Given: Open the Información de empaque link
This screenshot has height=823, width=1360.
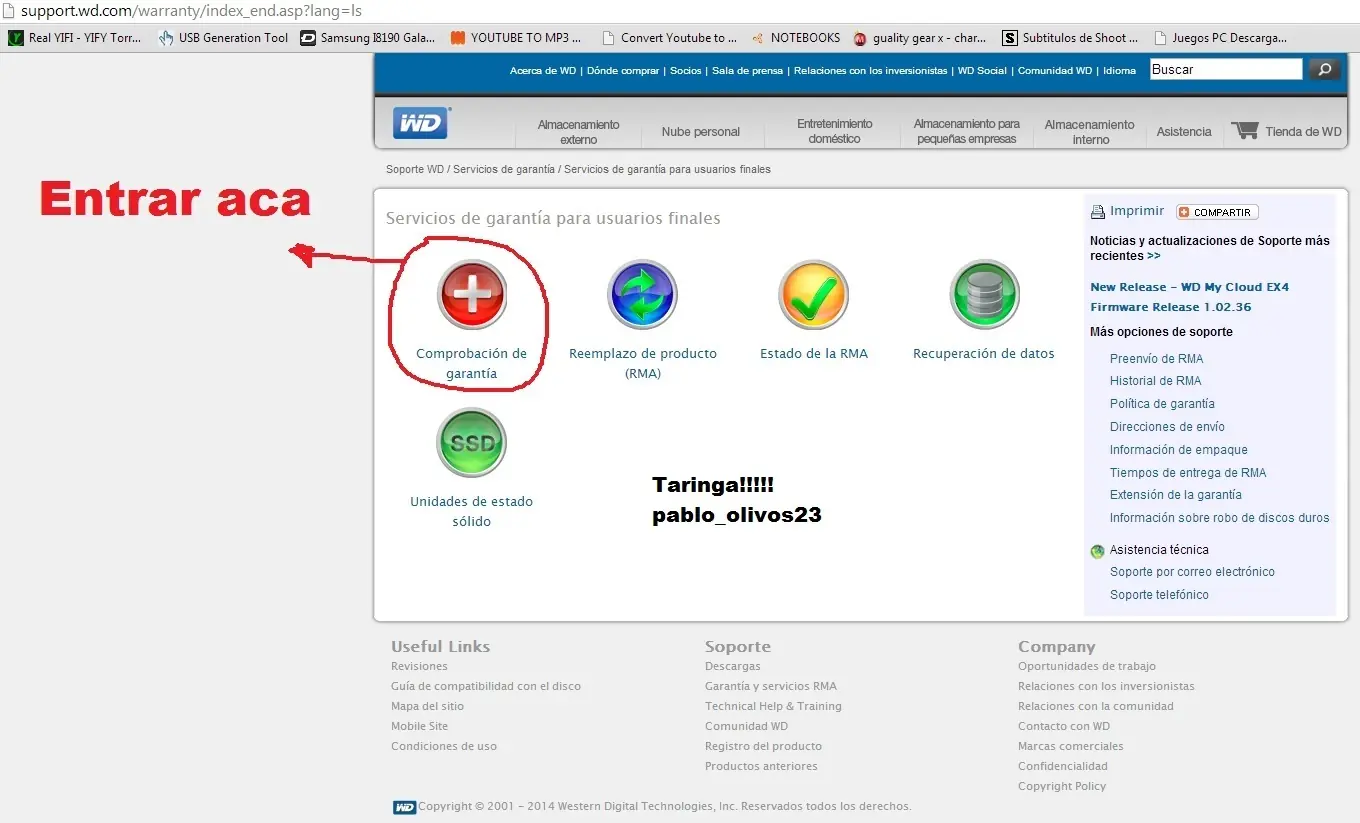Looking at the screenshot, I should (x=1179, y=450).
